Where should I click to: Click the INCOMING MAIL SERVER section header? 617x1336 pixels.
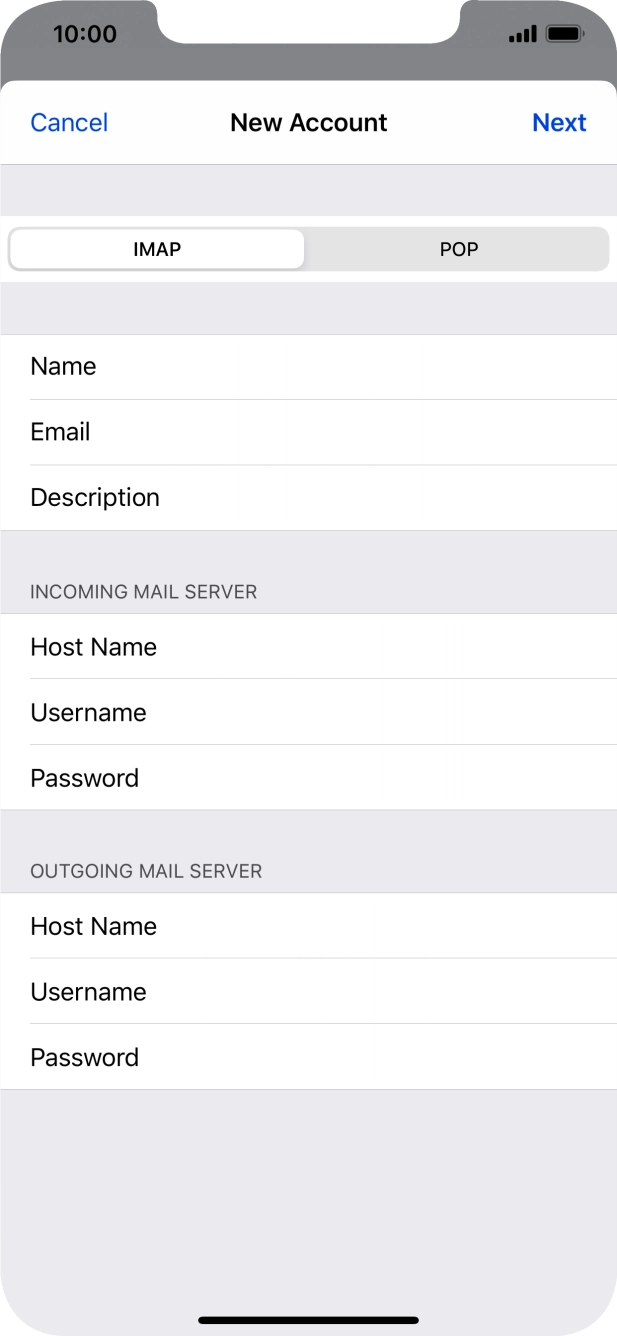[x=144, y=592]
